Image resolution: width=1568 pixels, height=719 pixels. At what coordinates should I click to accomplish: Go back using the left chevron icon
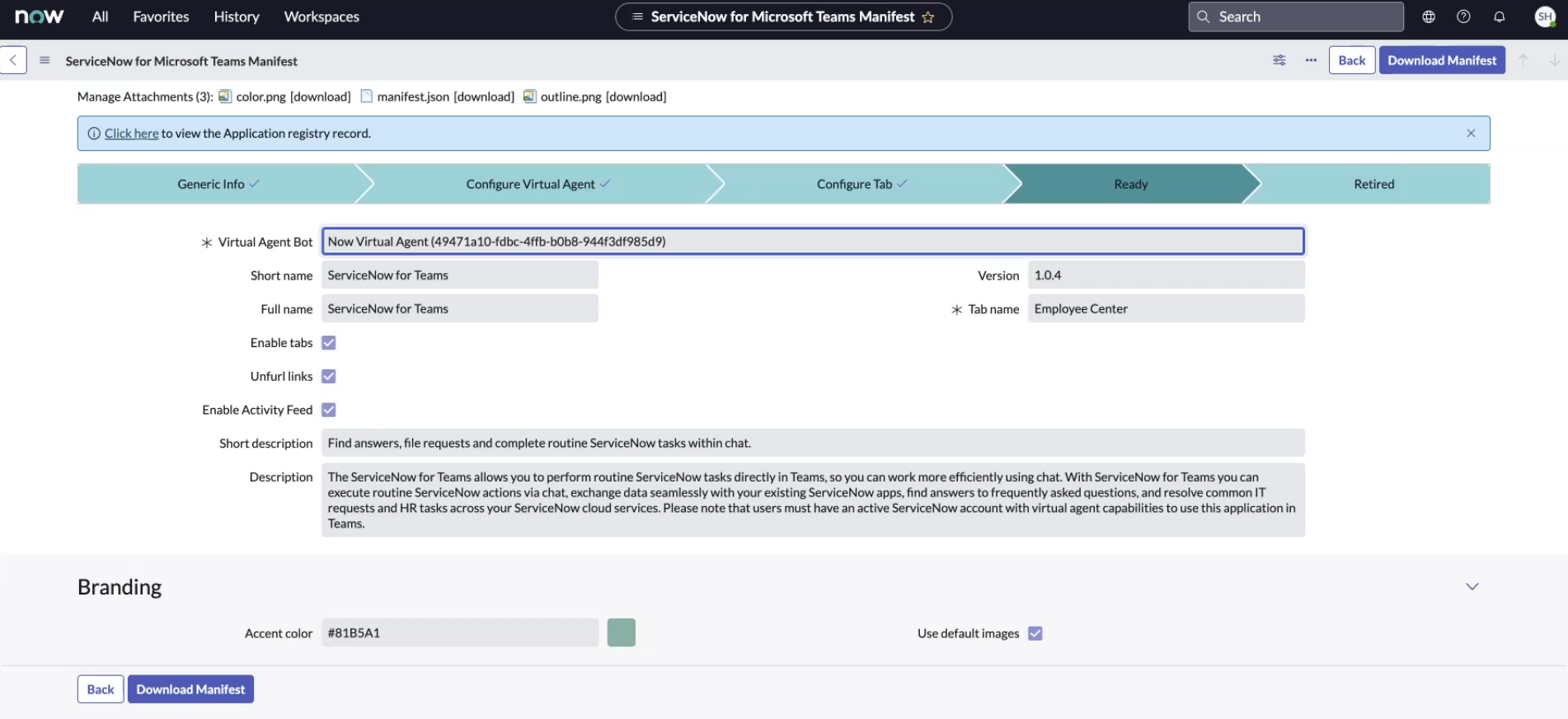click(13, 60)
